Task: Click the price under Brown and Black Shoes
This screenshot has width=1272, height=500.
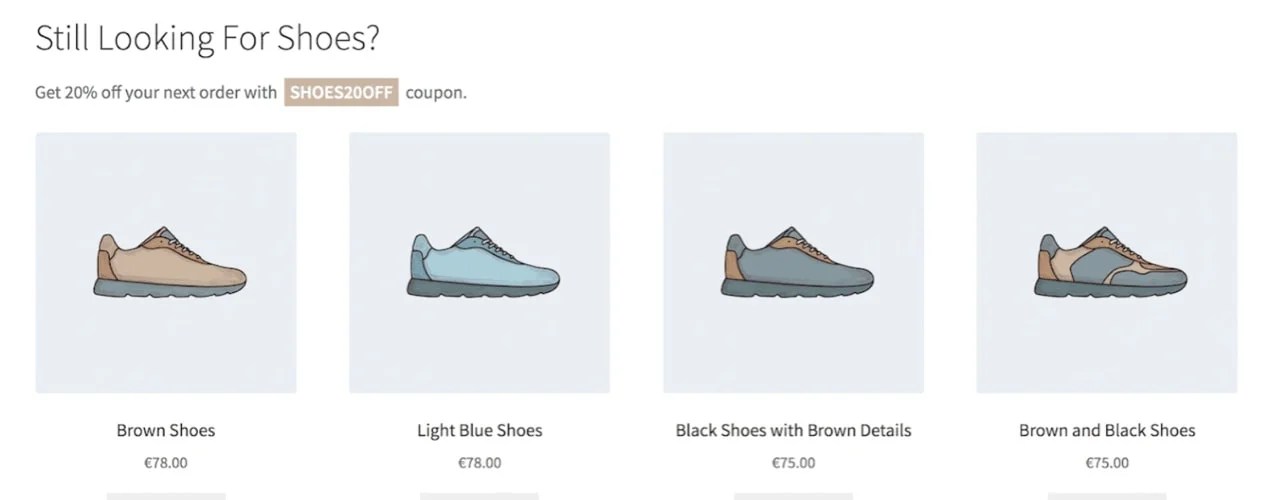Action: (1106, 463)
